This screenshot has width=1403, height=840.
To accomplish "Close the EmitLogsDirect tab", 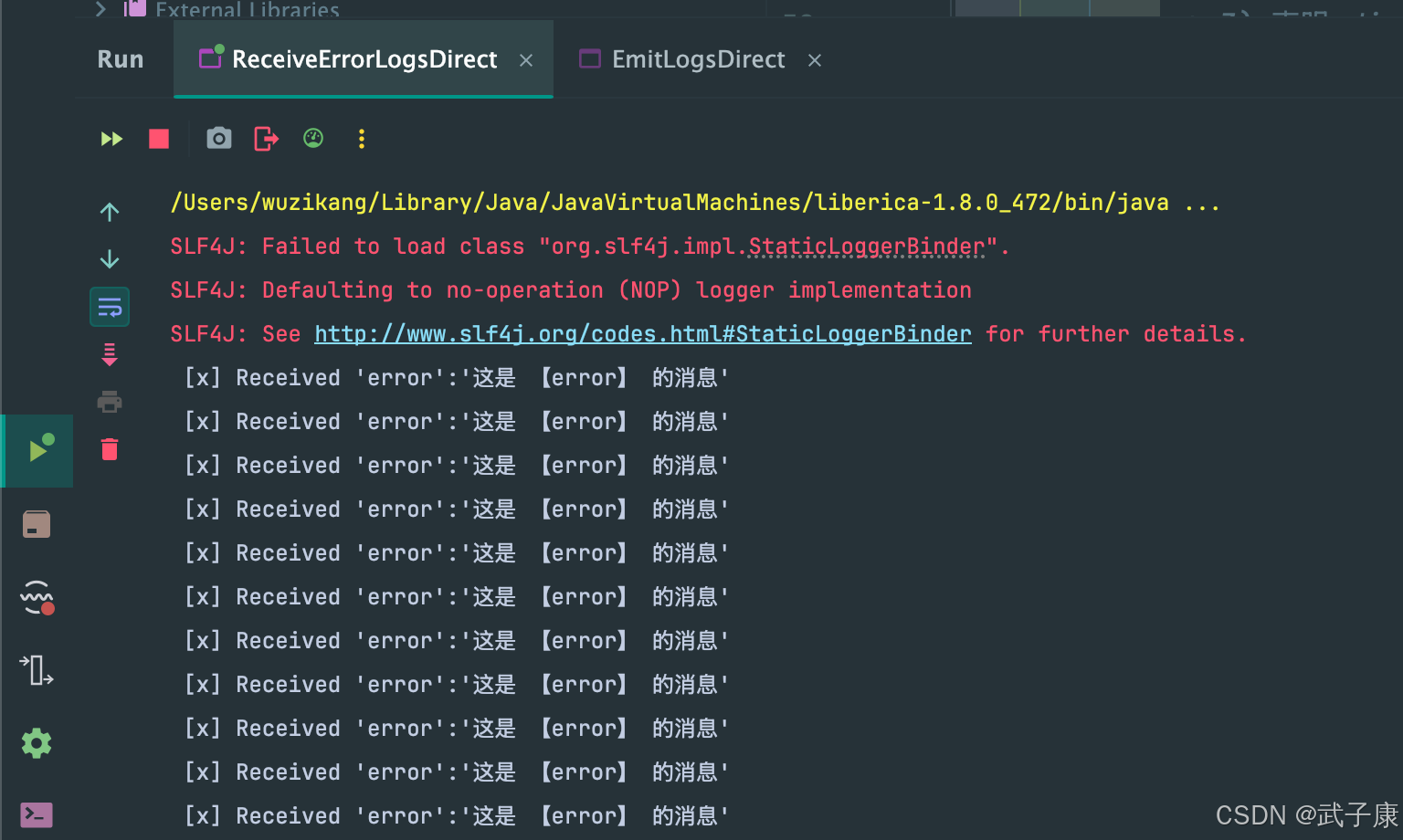I will [814, 60].
